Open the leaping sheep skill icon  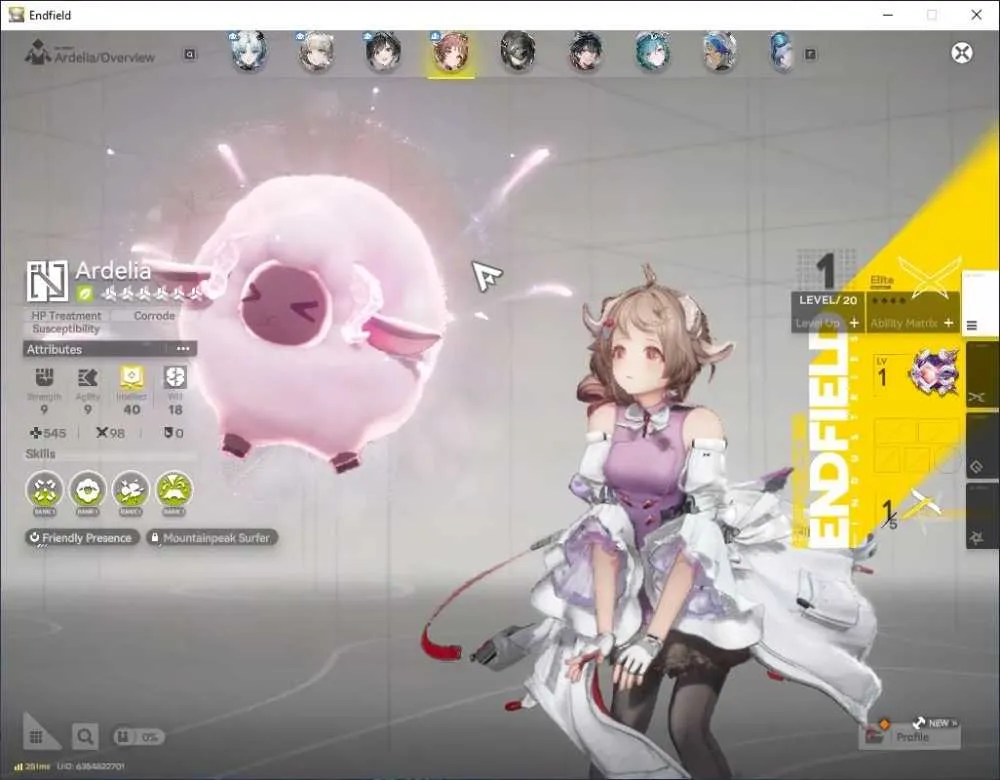131,490
